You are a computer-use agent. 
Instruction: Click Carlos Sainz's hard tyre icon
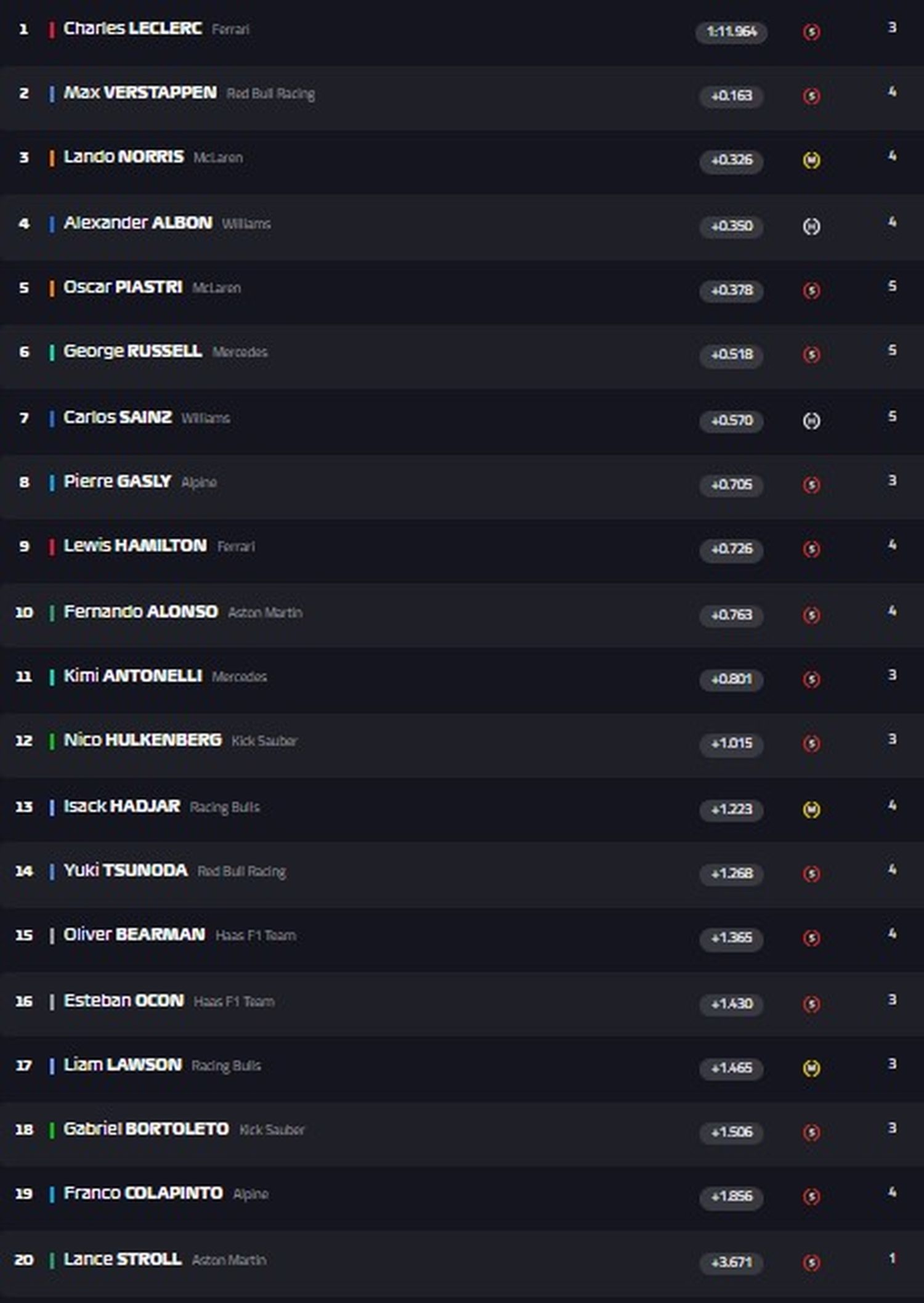click(x=811, y=421)
